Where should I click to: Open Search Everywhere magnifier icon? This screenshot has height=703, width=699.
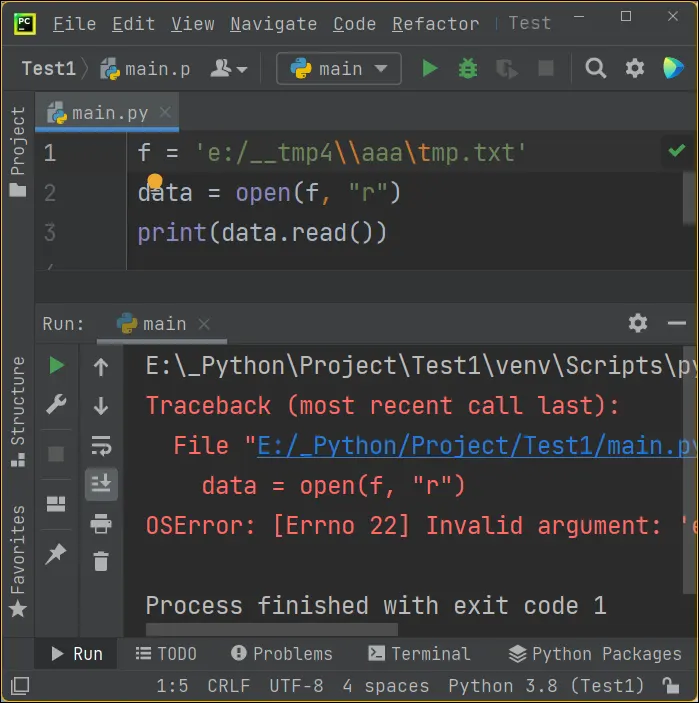click(595, 69)
